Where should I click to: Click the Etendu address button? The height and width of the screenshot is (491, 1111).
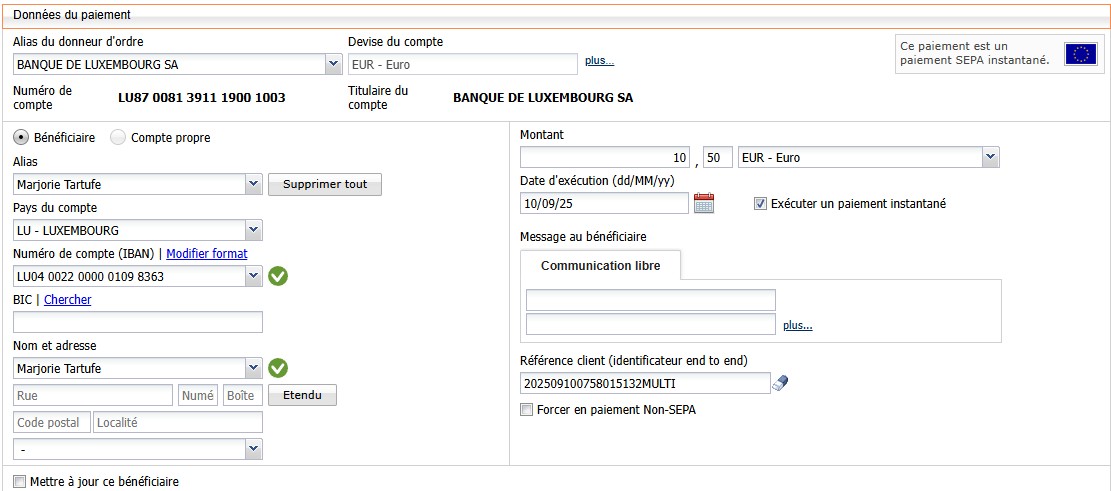click(x=302, y=395)
